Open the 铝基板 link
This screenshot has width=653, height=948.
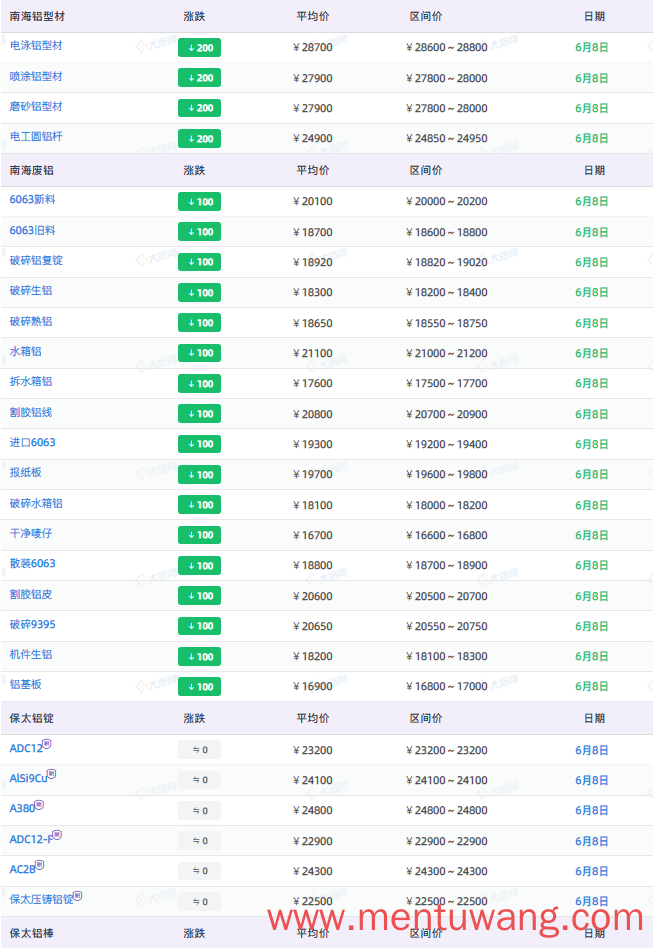25,684
